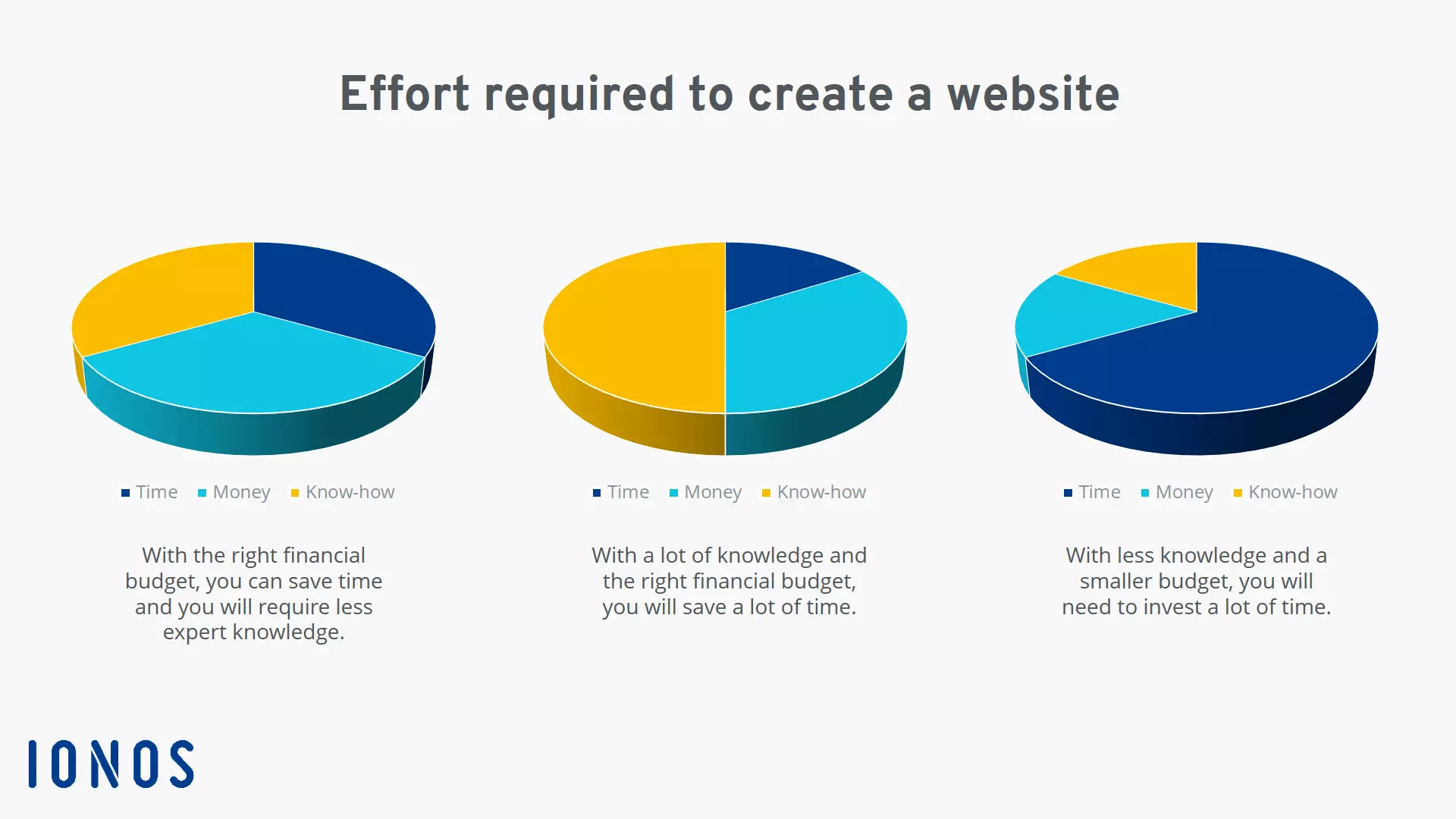This screenshot has height=819, width=1456.
Task: Click the time caption below third chart
Action: (x=1099, y=491)
